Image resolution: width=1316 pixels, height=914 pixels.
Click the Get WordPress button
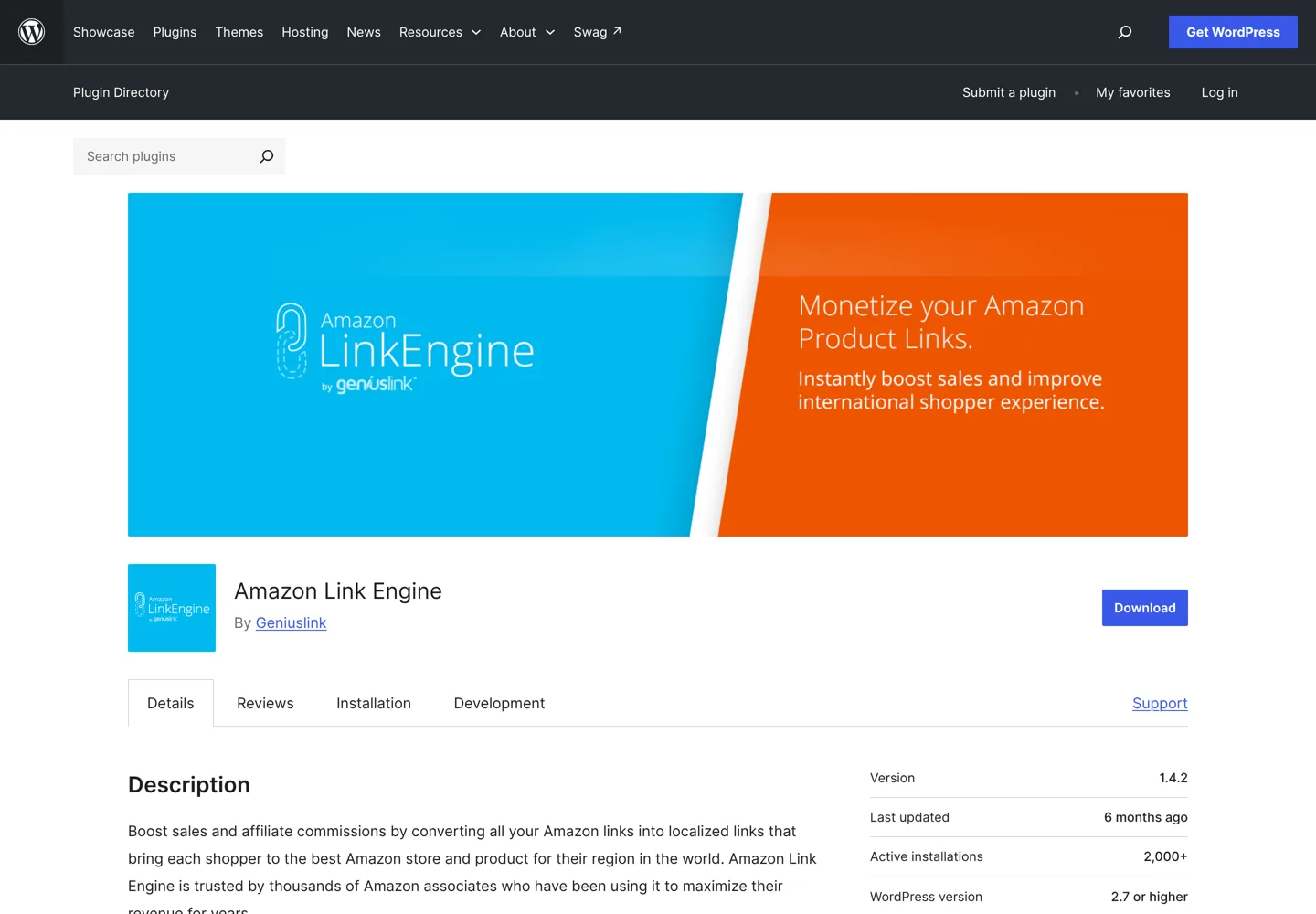tap(1233, 32)
